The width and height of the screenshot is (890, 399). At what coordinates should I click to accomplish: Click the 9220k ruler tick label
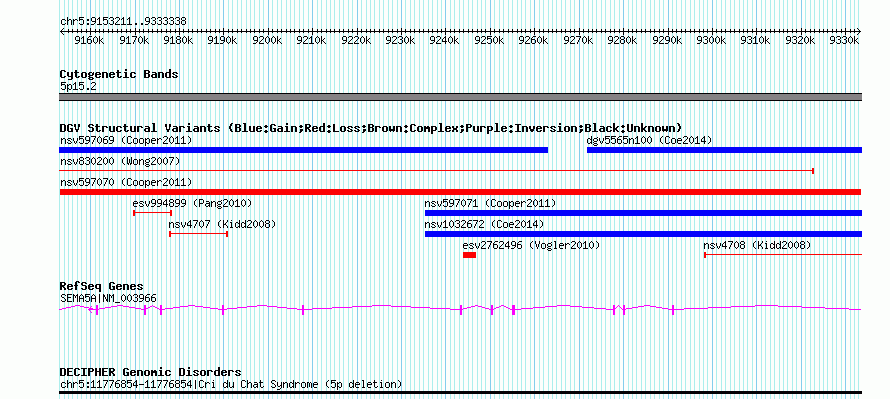coord(356,41)
